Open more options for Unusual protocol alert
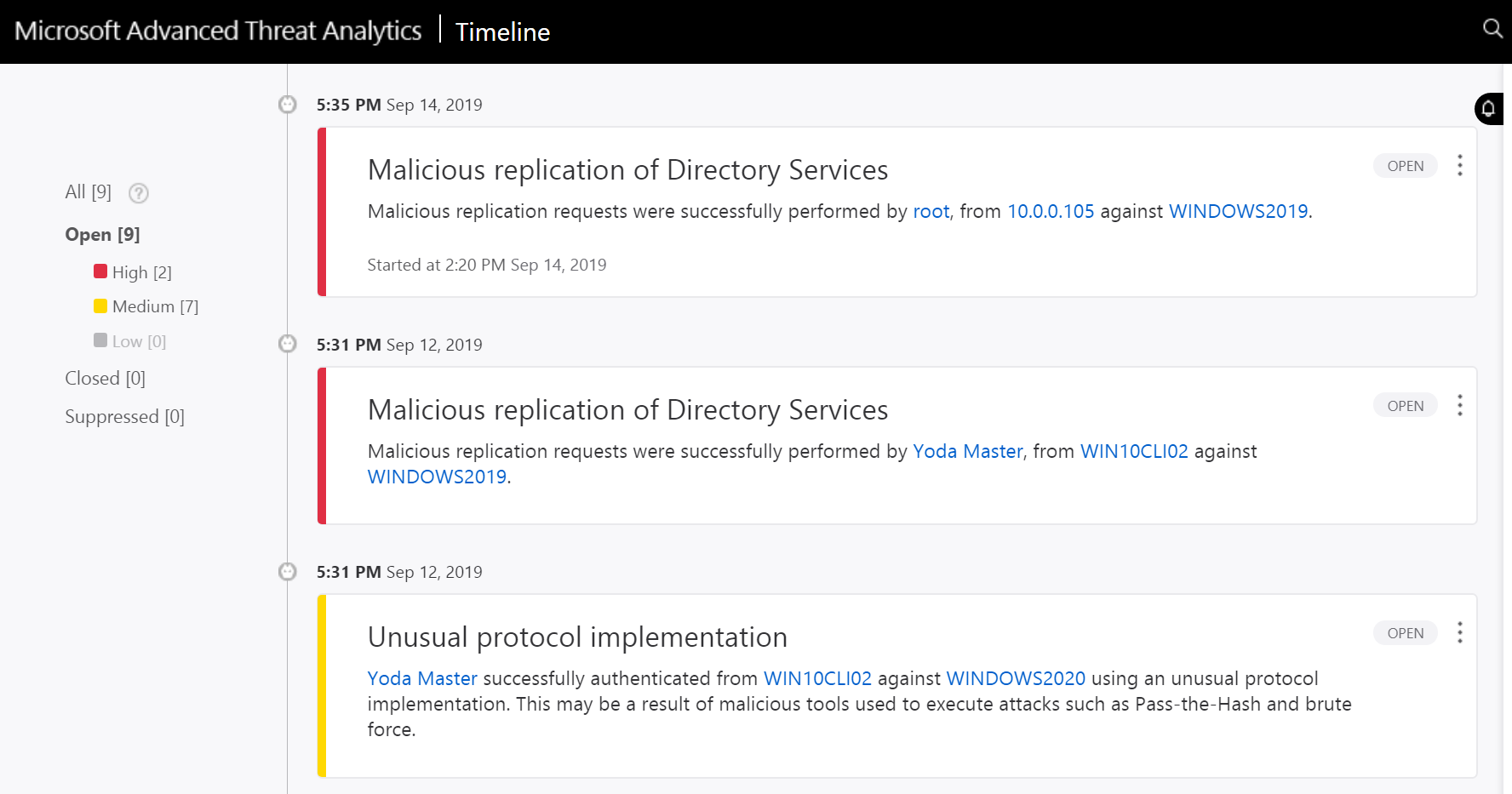The image size is (1512, 794). [x=1460, y=632]
